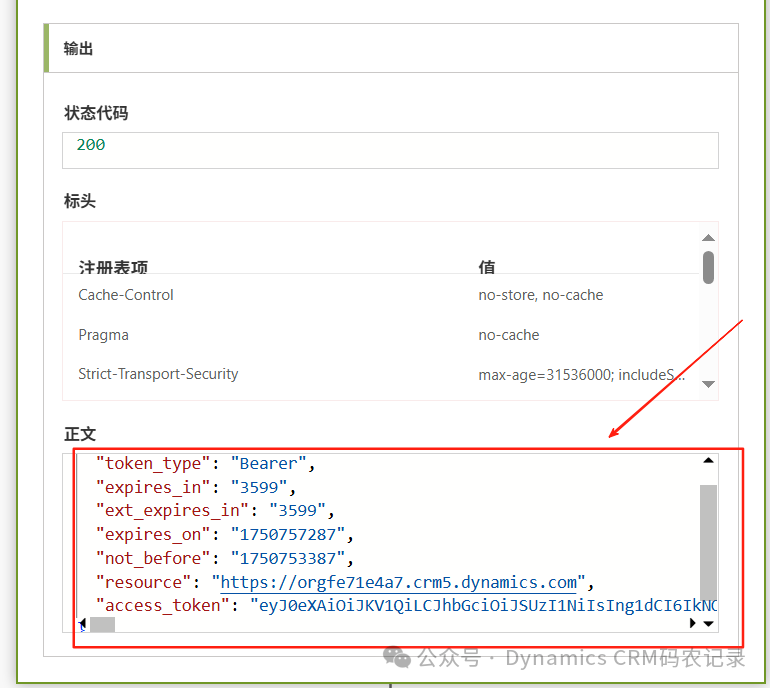Click the status code field showing 200

click(x=390, y=150)
